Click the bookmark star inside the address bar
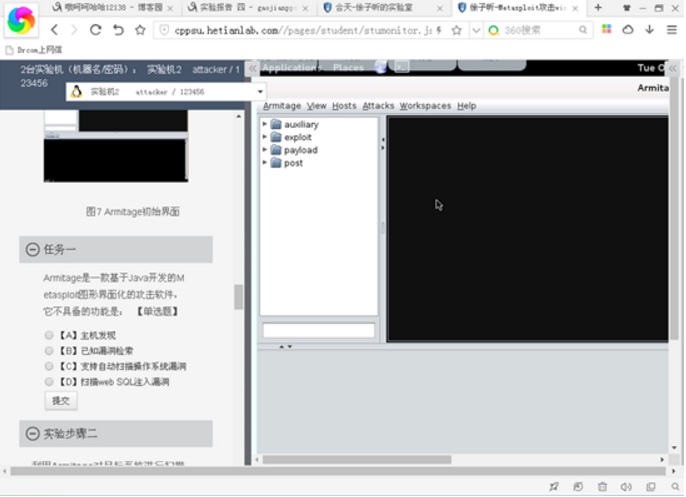Viewport: 686px width, 497px height. tap(456, 30)
